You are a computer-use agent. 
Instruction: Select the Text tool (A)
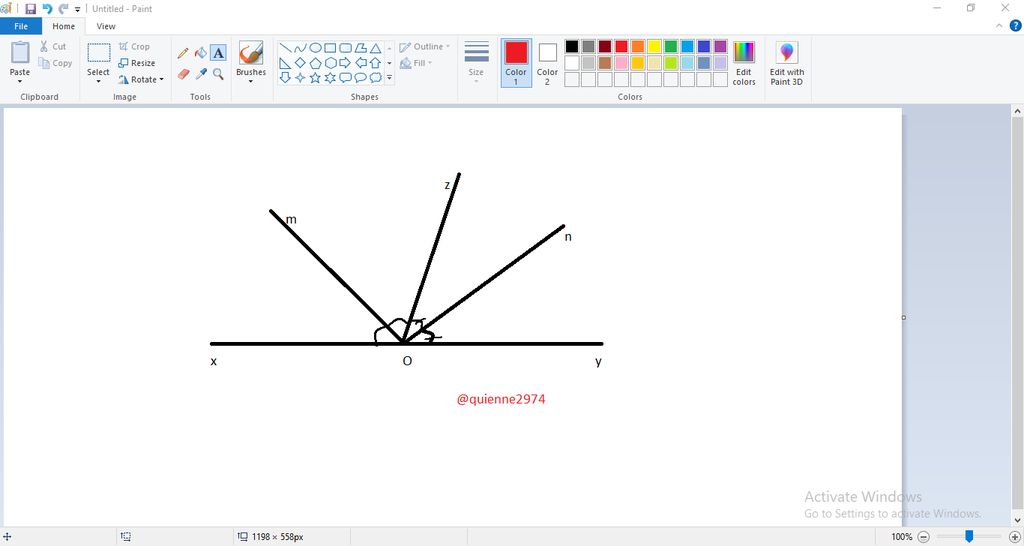pyautogui.click(x=218, y=53)
